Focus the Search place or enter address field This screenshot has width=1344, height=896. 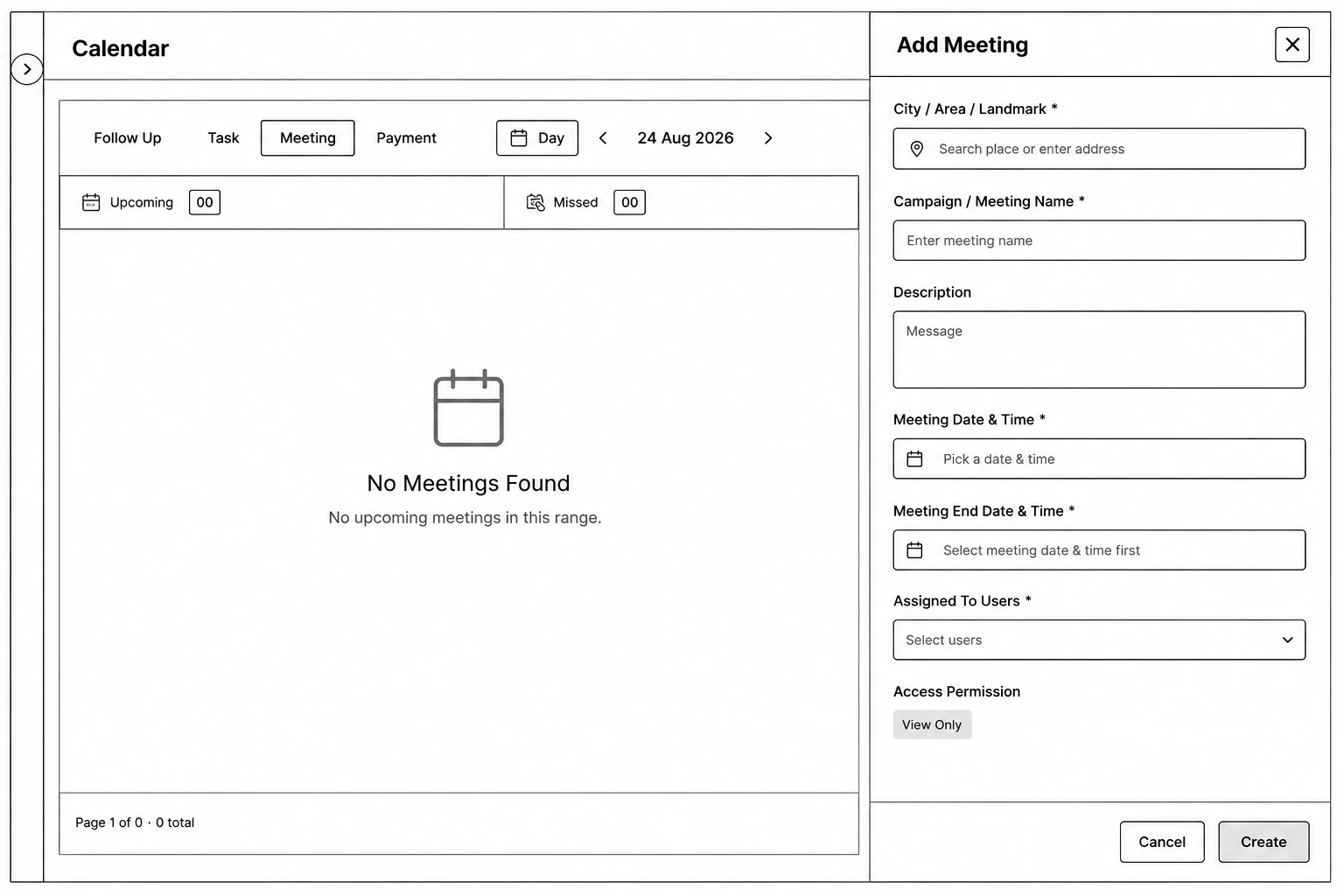coord(1099,149)
